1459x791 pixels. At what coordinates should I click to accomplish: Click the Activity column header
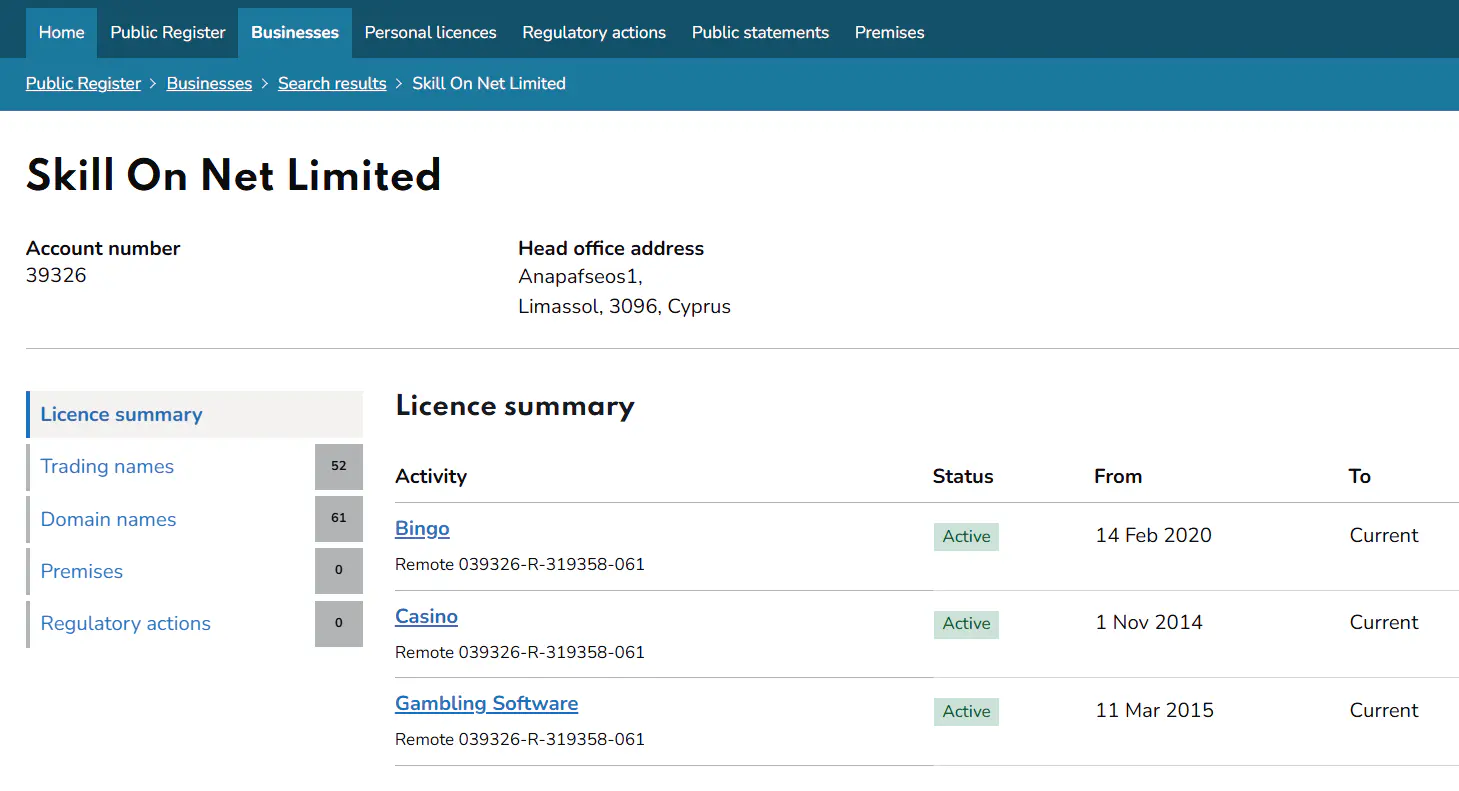click(x=431, y=476)
